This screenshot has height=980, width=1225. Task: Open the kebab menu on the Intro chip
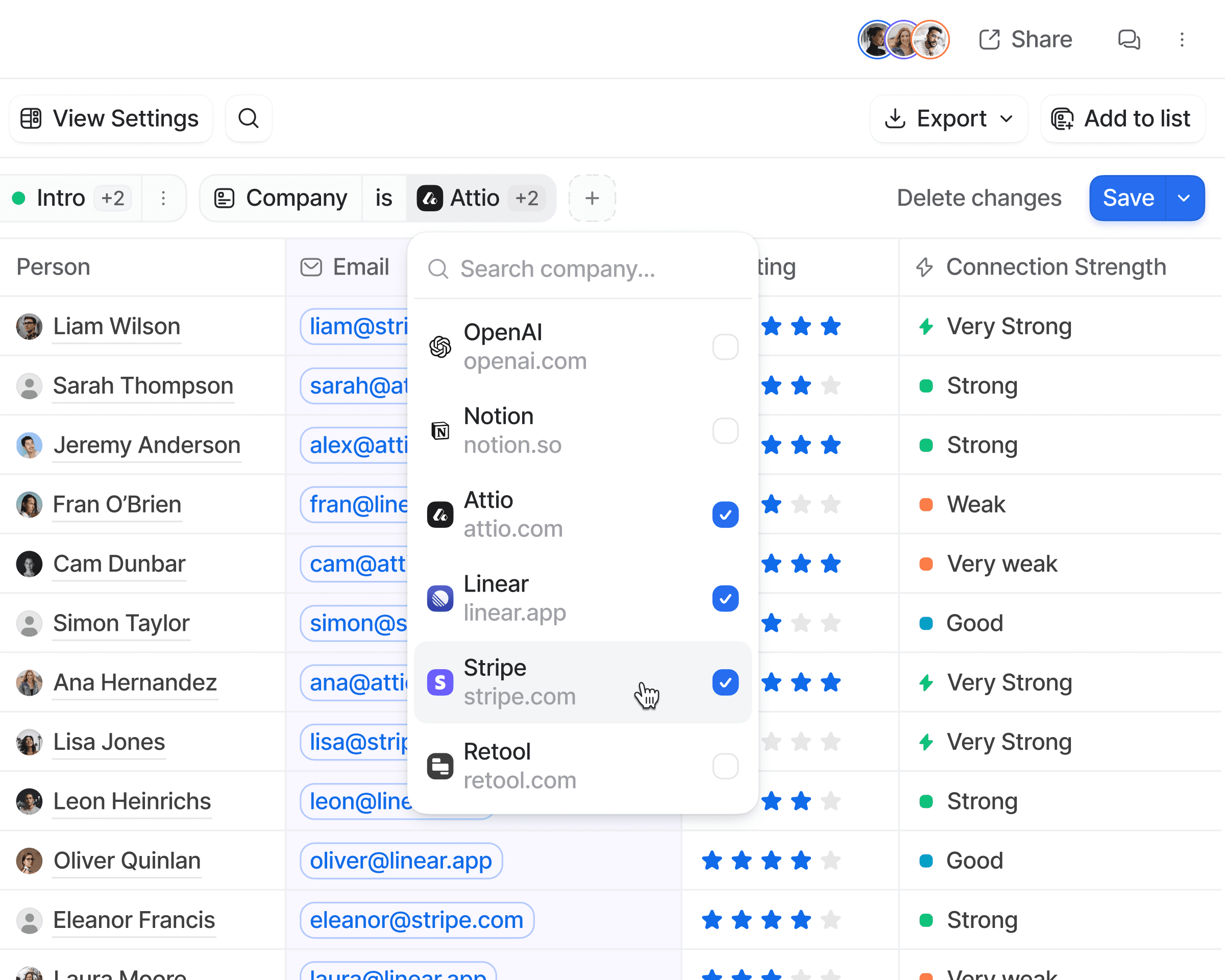coord(164,198)
